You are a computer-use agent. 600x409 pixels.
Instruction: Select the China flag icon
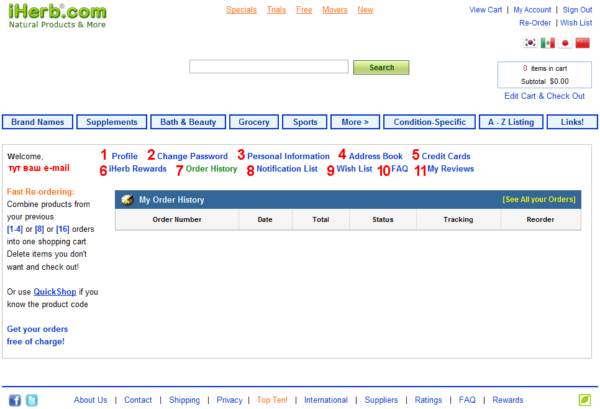[582, 43]
